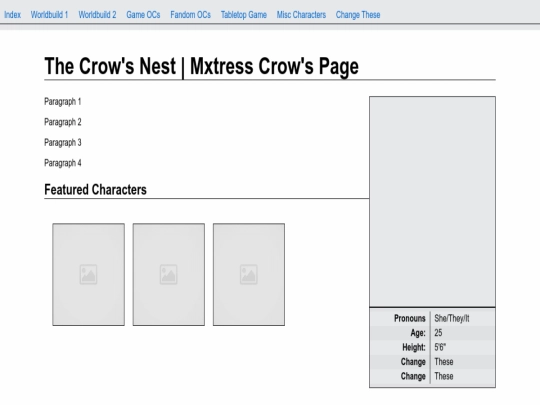540x405 pixels.
Task: Click image icon in first character card
Action: pyautogui.click(x=88, y=274)
